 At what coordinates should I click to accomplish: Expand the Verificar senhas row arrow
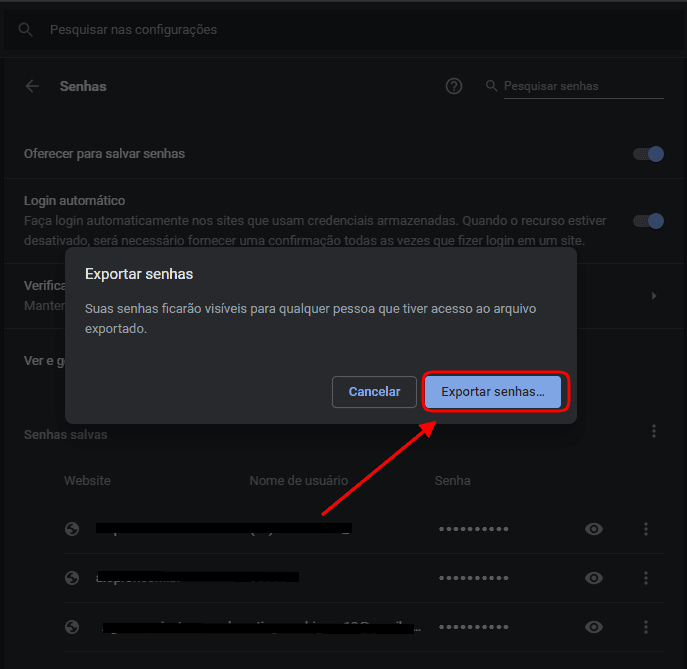[654, 296]
